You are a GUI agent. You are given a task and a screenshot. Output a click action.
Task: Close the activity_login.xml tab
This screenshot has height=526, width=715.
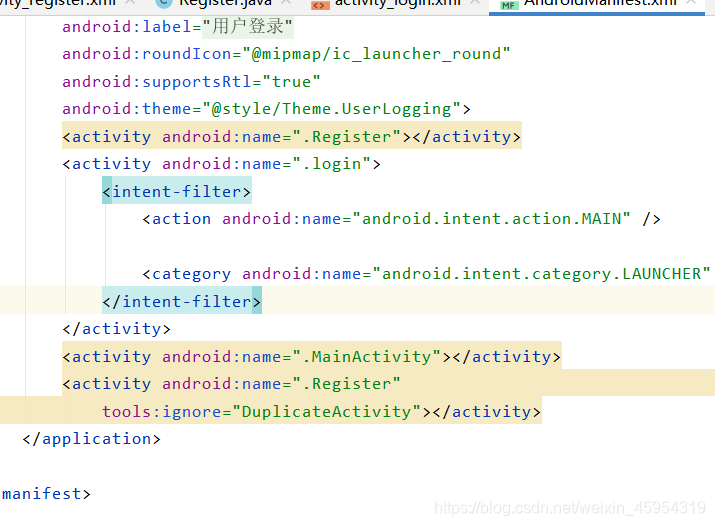point(475,3)
